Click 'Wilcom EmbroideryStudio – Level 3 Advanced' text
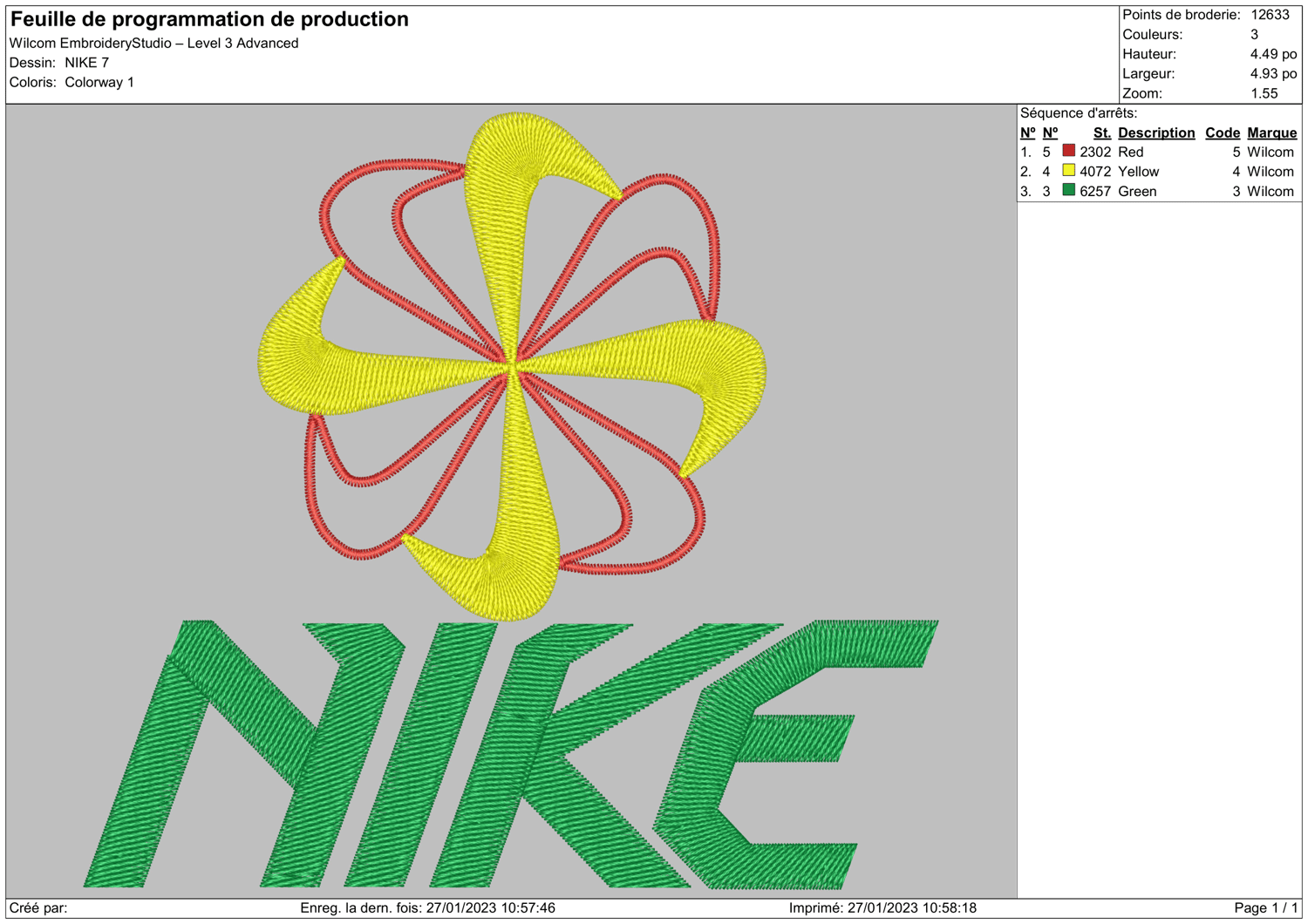1308x924 pixels. 153,43
